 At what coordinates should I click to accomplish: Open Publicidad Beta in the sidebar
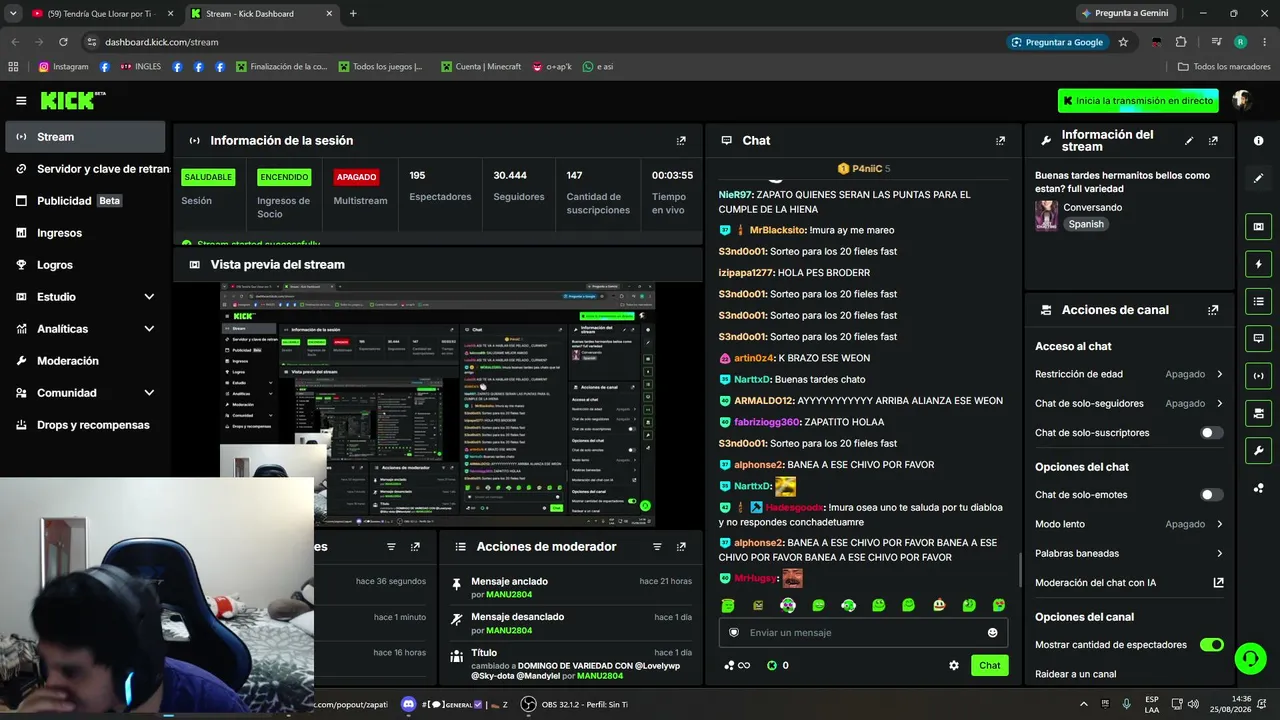(x=85, y=201)
